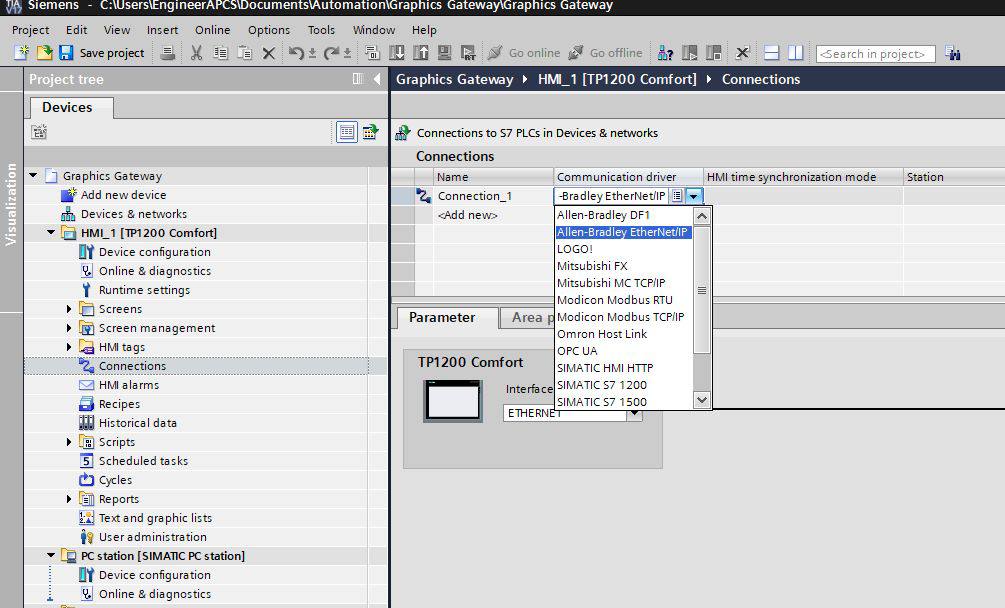Click the Search in project field
1005x608 pixels.
(875, 54)
